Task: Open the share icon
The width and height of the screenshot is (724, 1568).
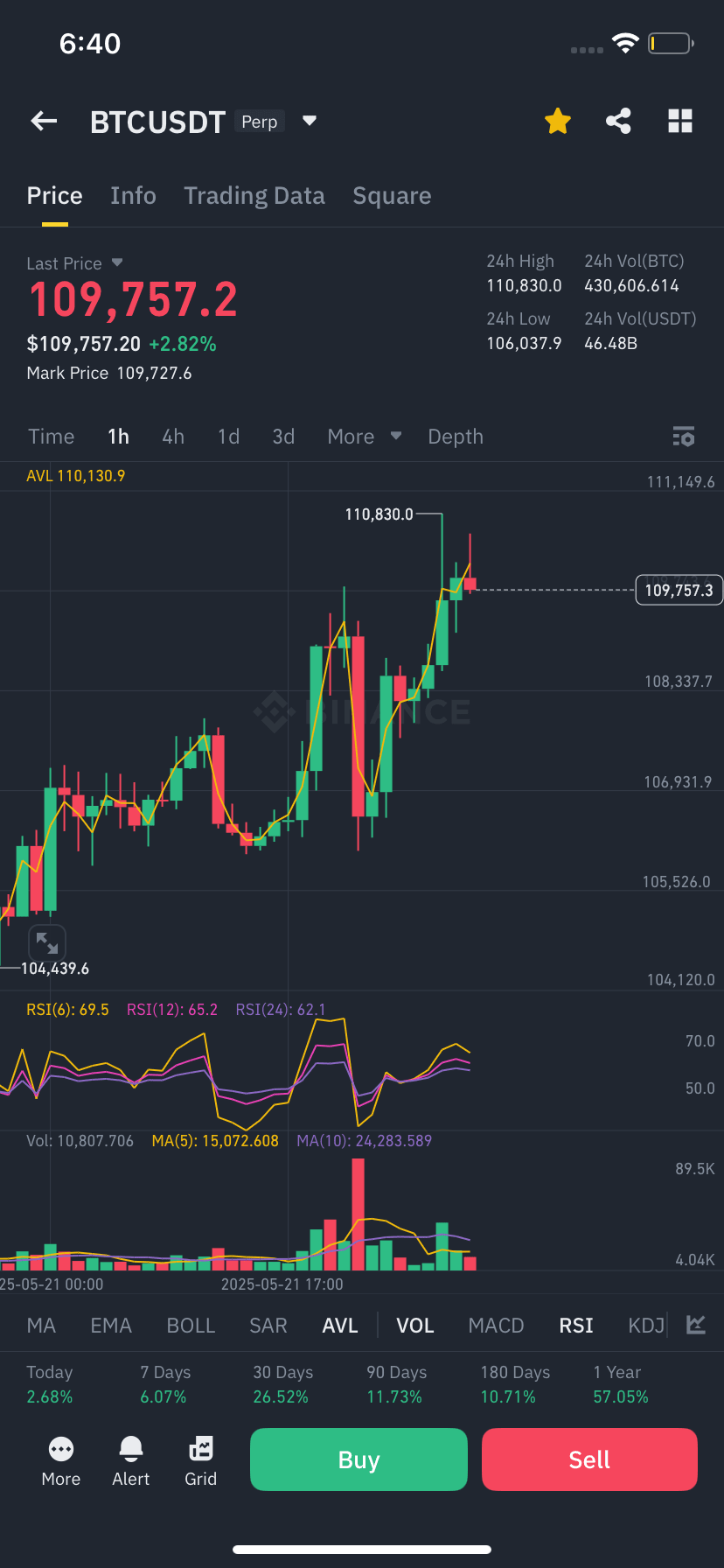Action: 619,121
